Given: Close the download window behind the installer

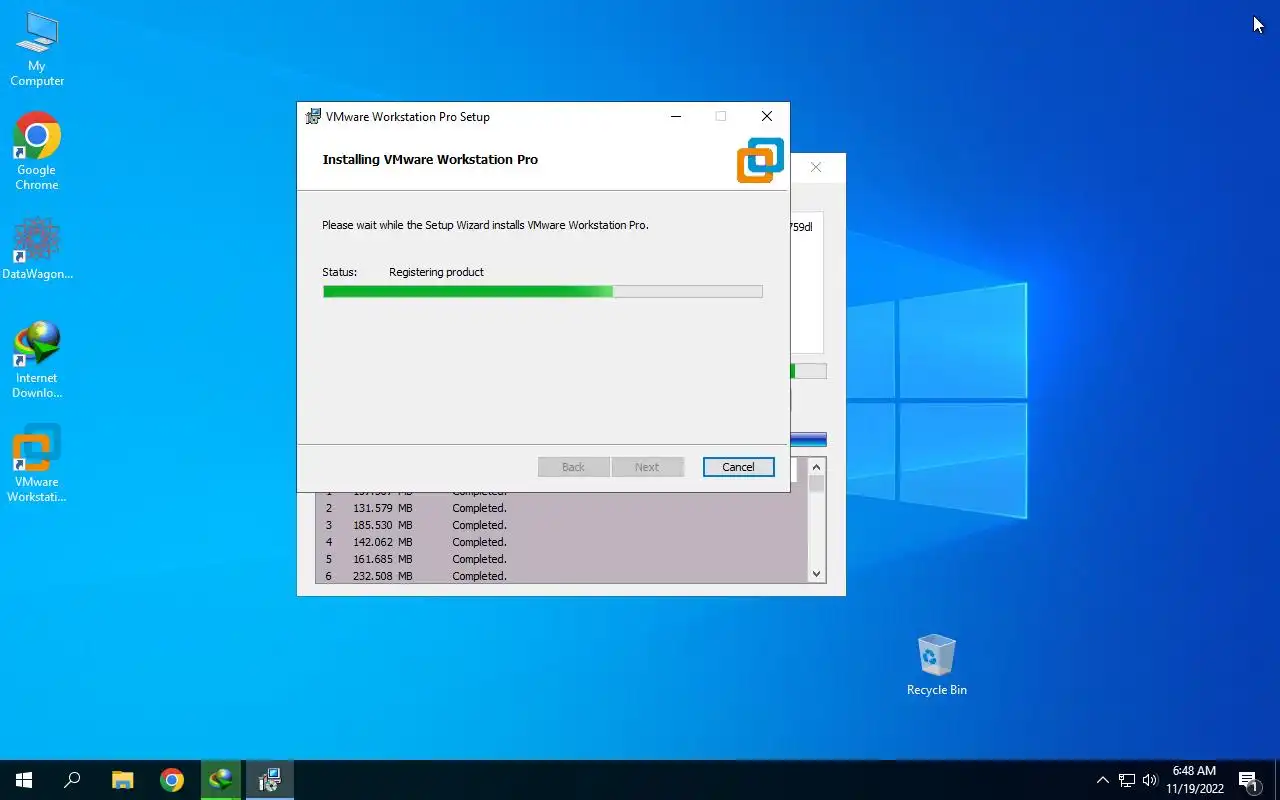Looking at the screenshot, I should coord(816,167).
